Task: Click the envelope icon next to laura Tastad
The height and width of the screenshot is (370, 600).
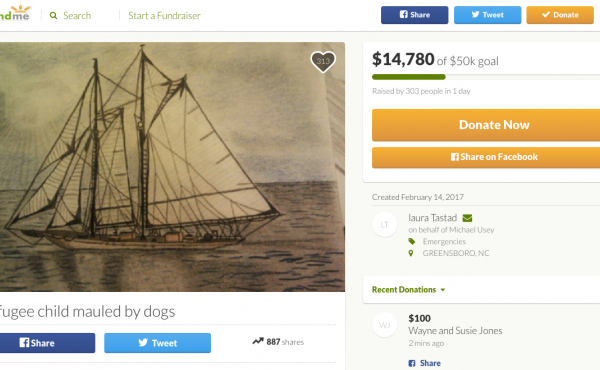Action: click(x=467, y=218)
